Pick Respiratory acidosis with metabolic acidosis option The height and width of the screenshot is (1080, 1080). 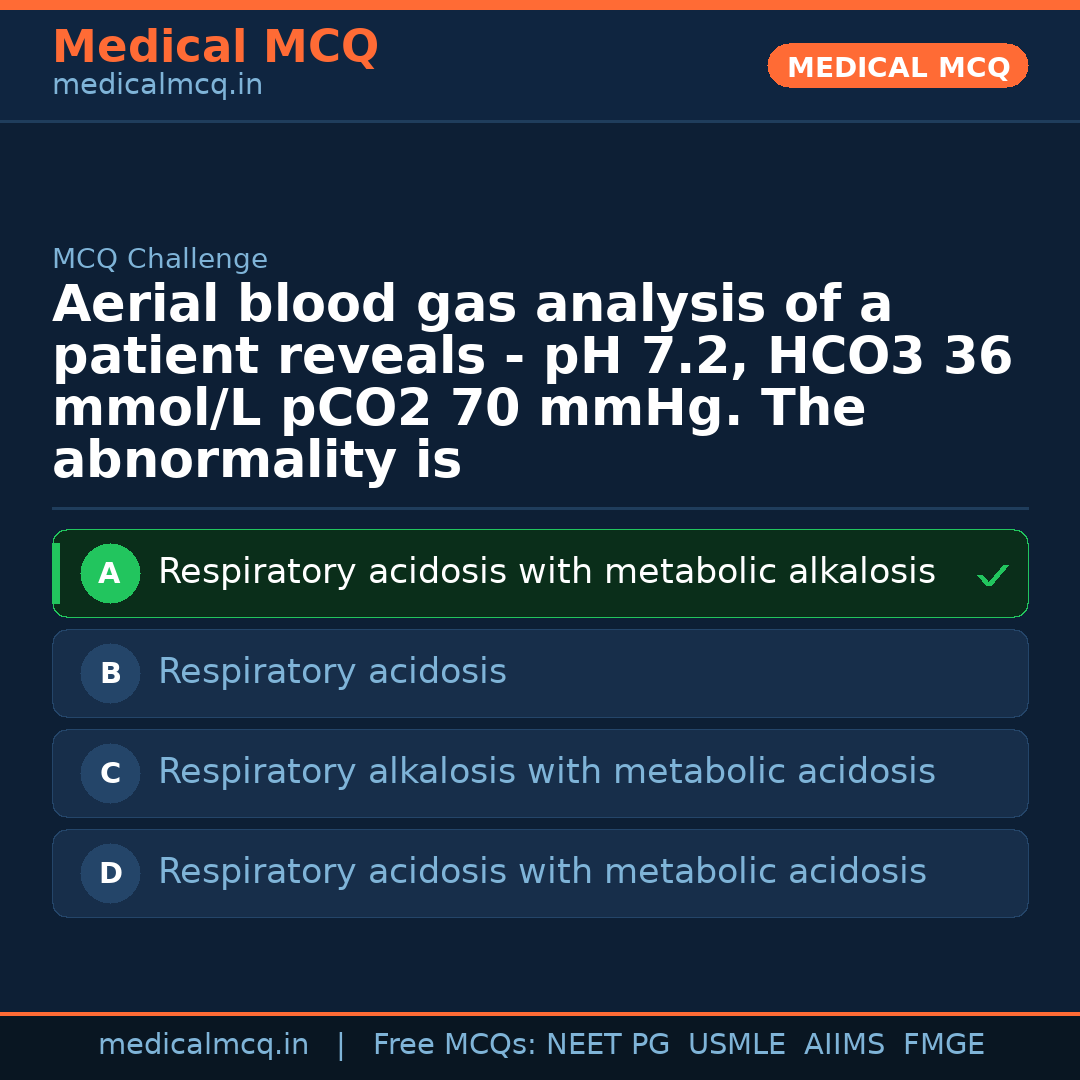(x=542, y=872)
